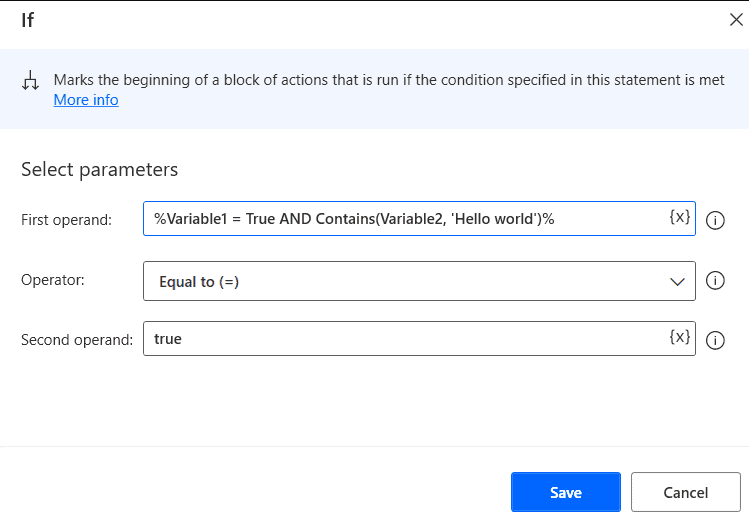Viewport: 749px width, 521px height.
Task: Click into the Second operand 'true' field
Action: [x=400, y=339]
